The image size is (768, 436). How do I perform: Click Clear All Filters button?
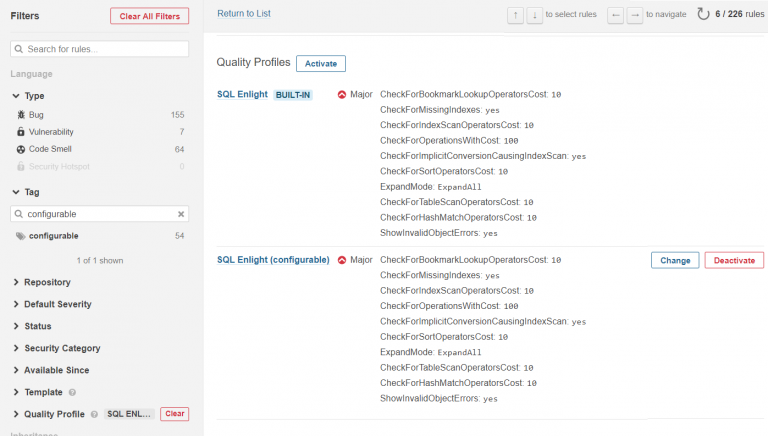(149, 16)
